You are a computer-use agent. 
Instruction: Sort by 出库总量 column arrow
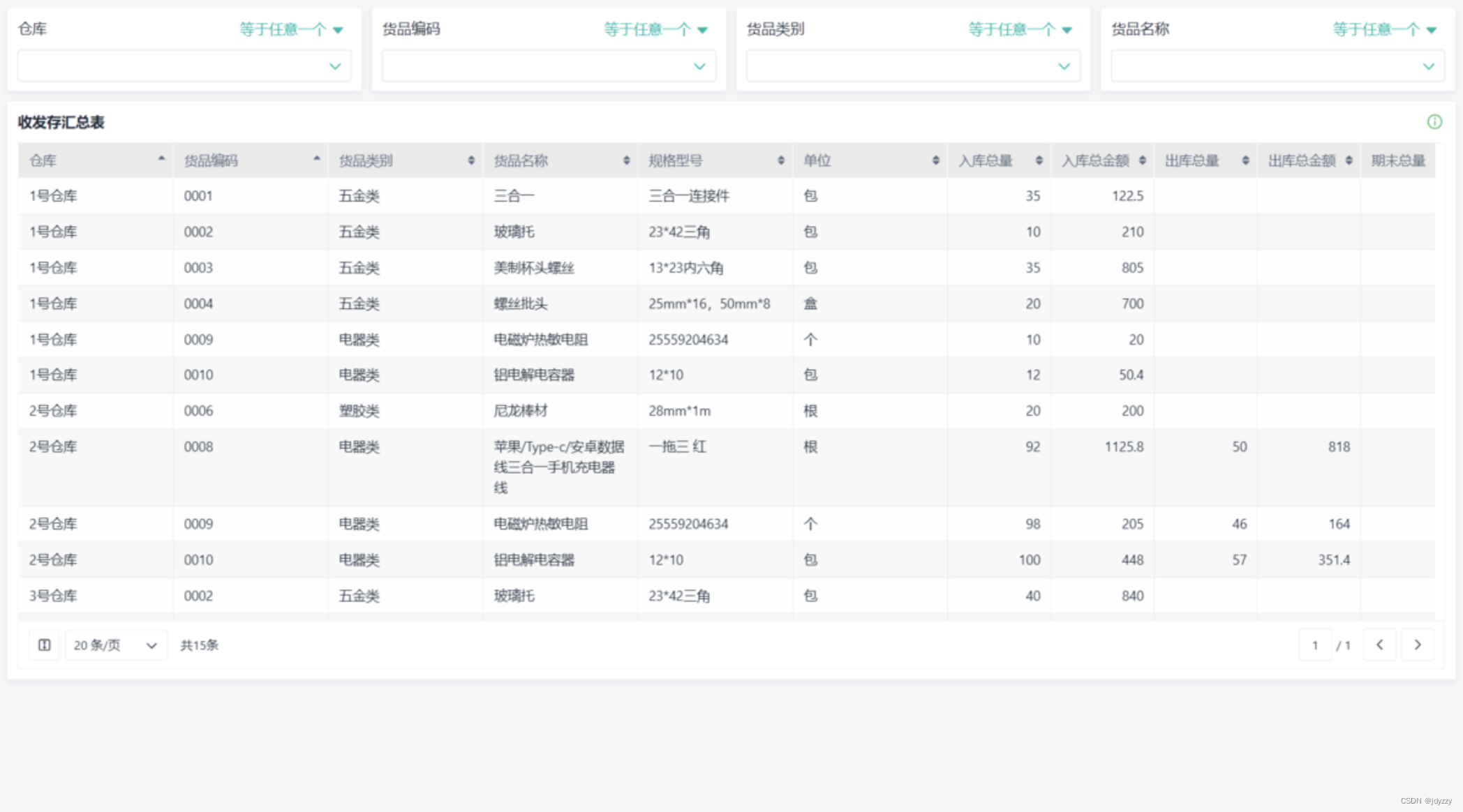(x=1245, y=160)
